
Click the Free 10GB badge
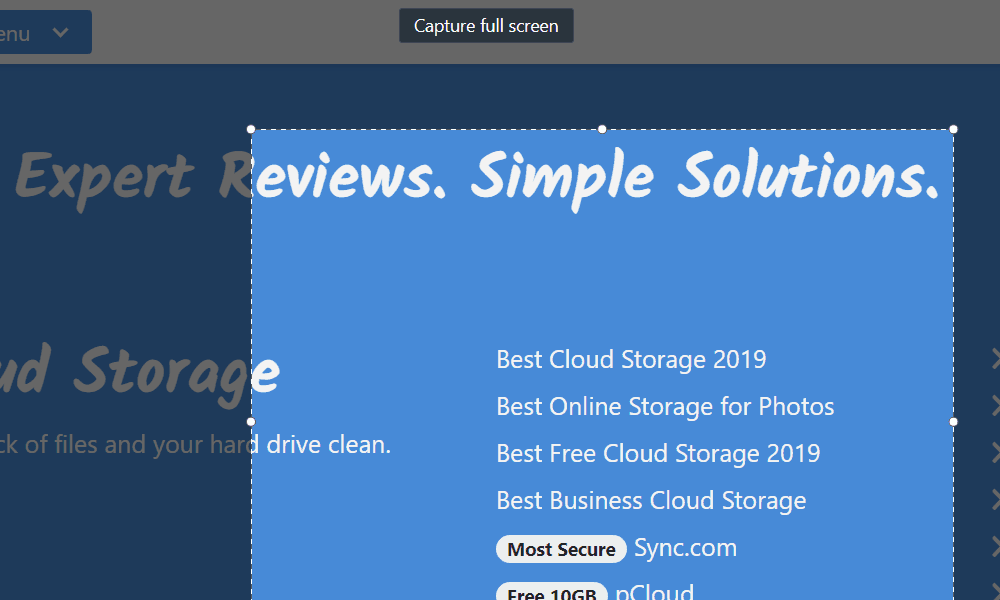pos(551,594)
